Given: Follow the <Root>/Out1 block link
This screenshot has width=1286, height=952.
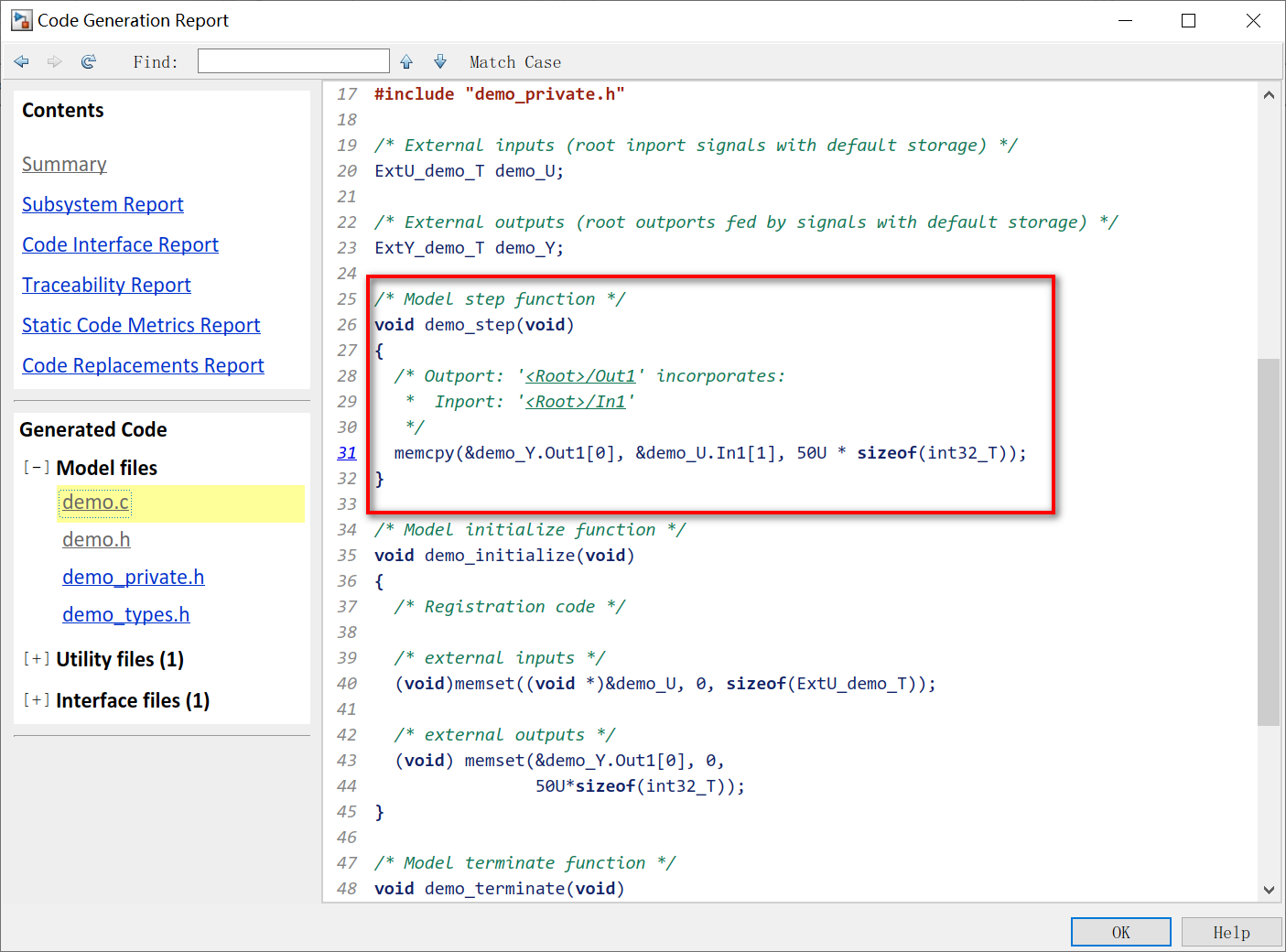Looking at the screenshot, I should pyautogui.click(x=580, y=376).
